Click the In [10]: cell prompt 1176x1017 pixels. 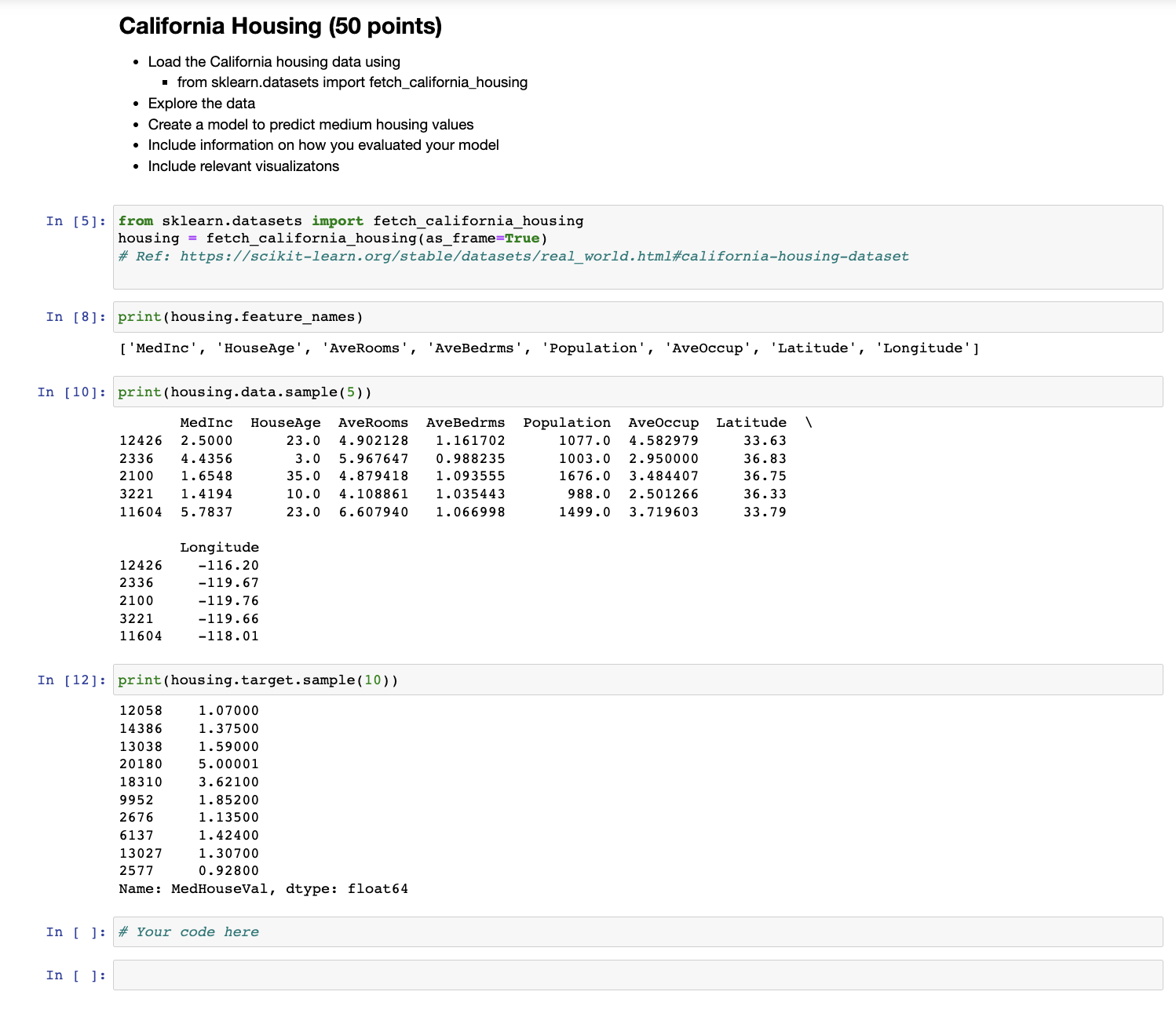(x=71, y=392)
